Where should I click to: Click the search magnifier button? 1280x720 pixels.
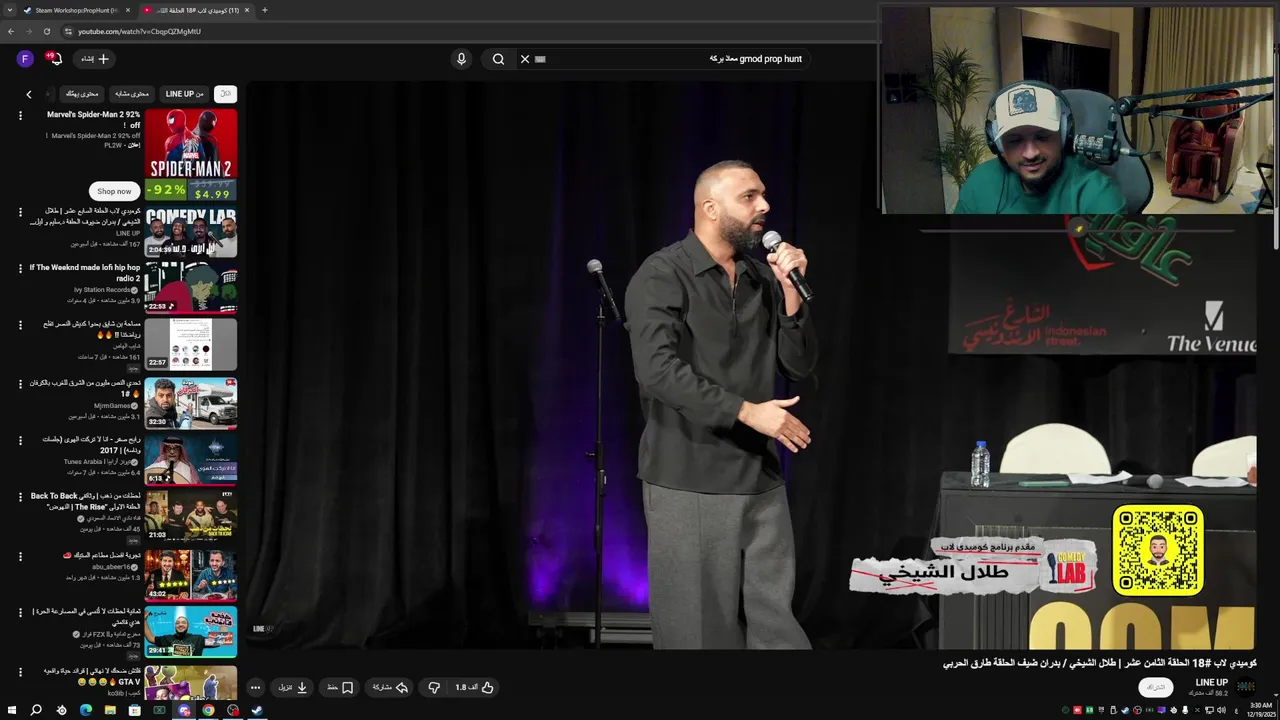(498, 59)
